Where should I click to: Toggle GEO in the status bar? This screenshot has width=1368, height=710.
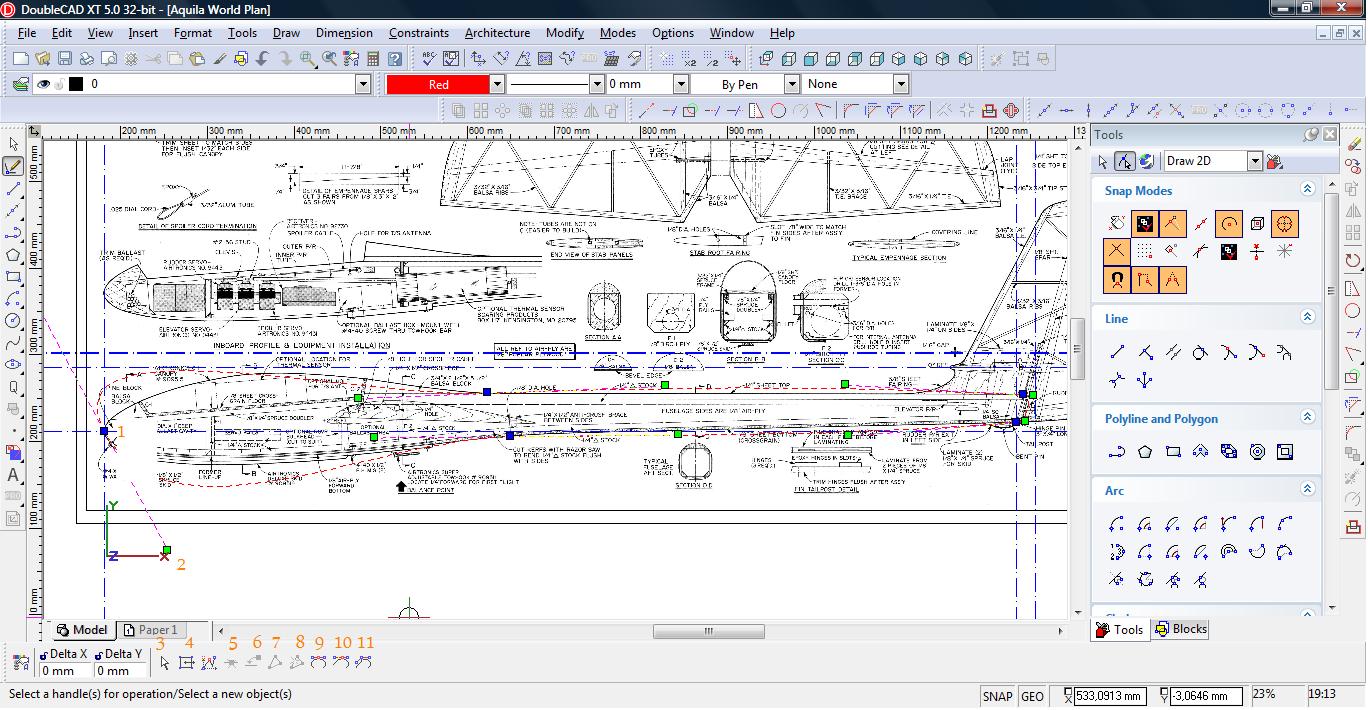pyautogui.click(x=1032, y=696)
